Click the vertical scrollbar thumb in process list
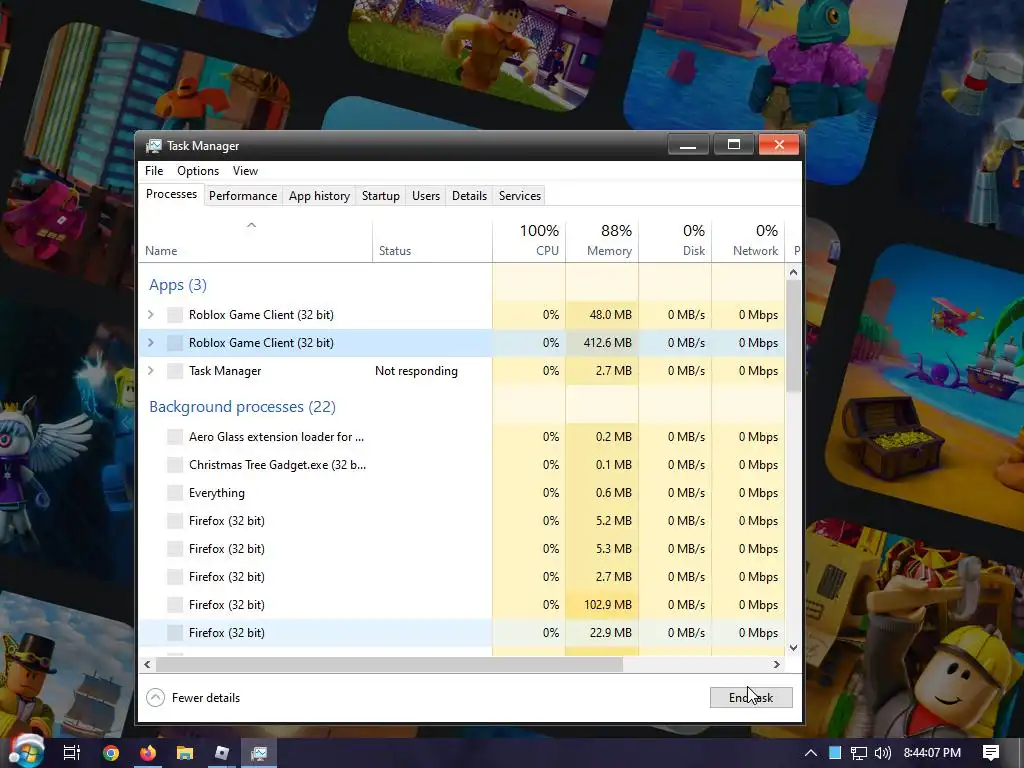The height and width of the screenshot is (768, 1024). [793, 336]
